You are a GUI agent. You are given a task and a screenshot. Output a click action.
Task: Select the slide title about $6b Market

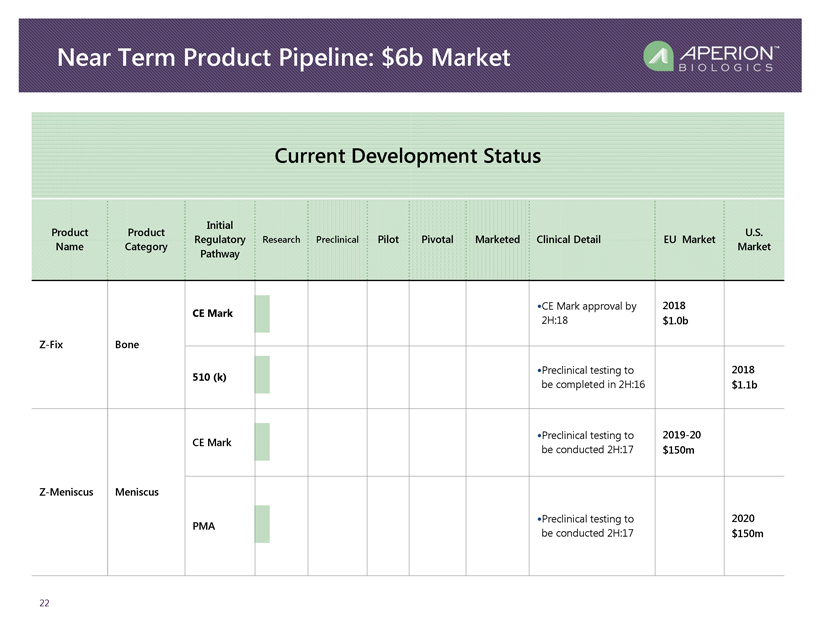pos(284,58)
